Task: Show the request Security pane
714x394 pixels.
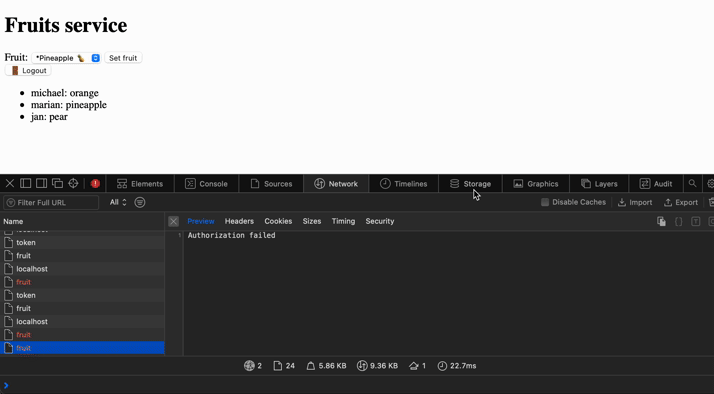Action: click(x=380, y=221)
